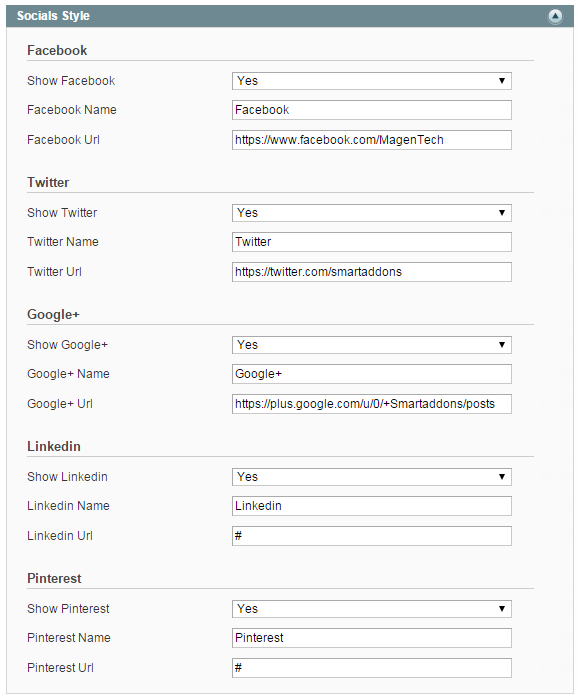The height and width of the screenshot is (698, 579).
Task: Click the Twitter section heading
Action: click(48, 183)
